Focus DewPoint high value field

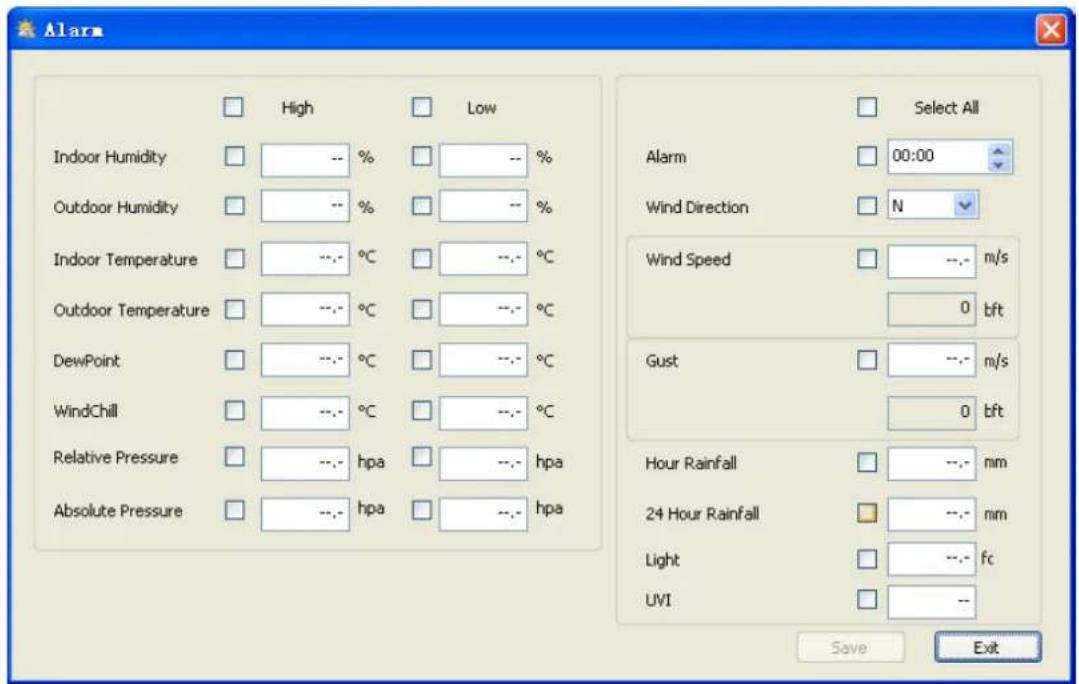[x=305, y=360]
